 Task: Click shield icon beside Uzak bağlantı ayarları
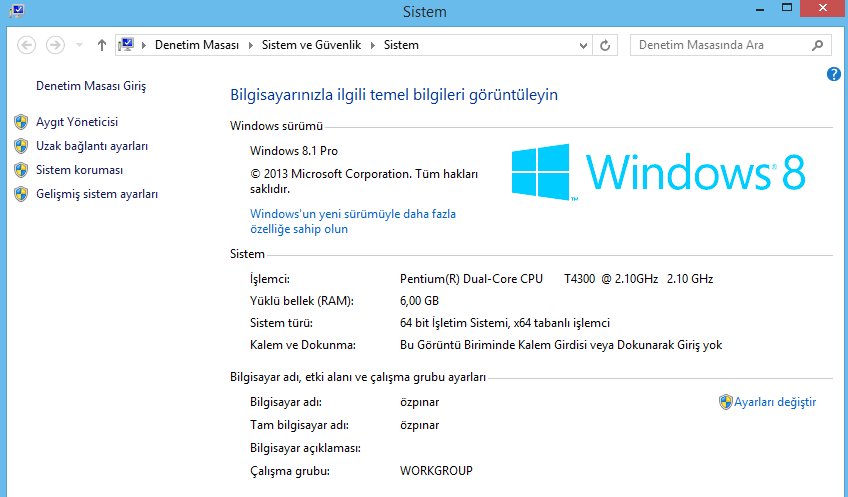(x=21, y=146)
